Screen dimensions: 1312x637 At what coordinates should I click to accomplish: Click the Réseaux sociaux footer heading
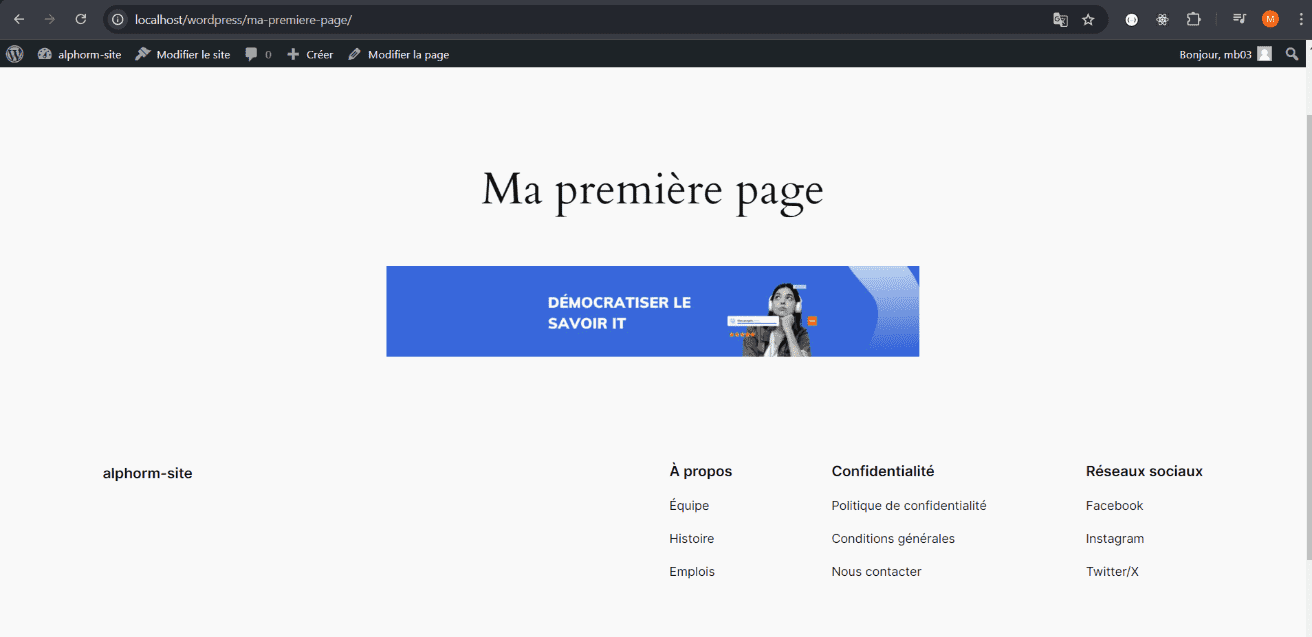tap(1144, 471)
